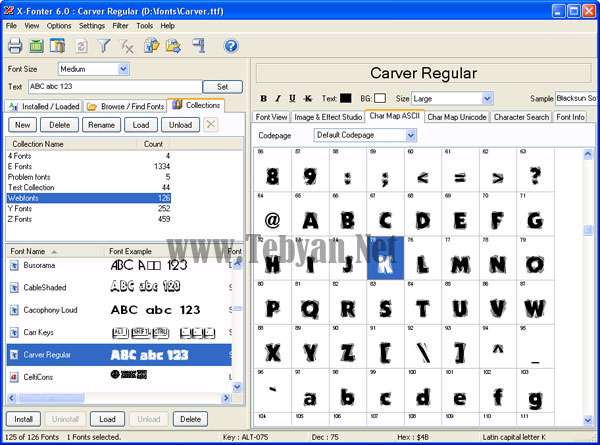The height and width of the screenshot is (445, 600).
Task: Toggle Underline with the U icon
Action: [x=292, y=98]
